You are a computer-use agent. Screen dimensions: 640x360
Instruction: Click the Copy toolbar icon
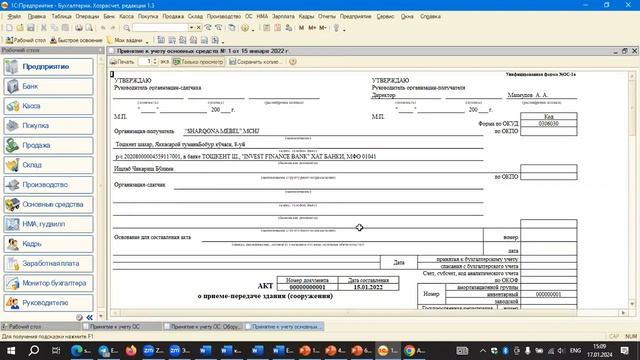pyautogui.click(x=54, y=28)
